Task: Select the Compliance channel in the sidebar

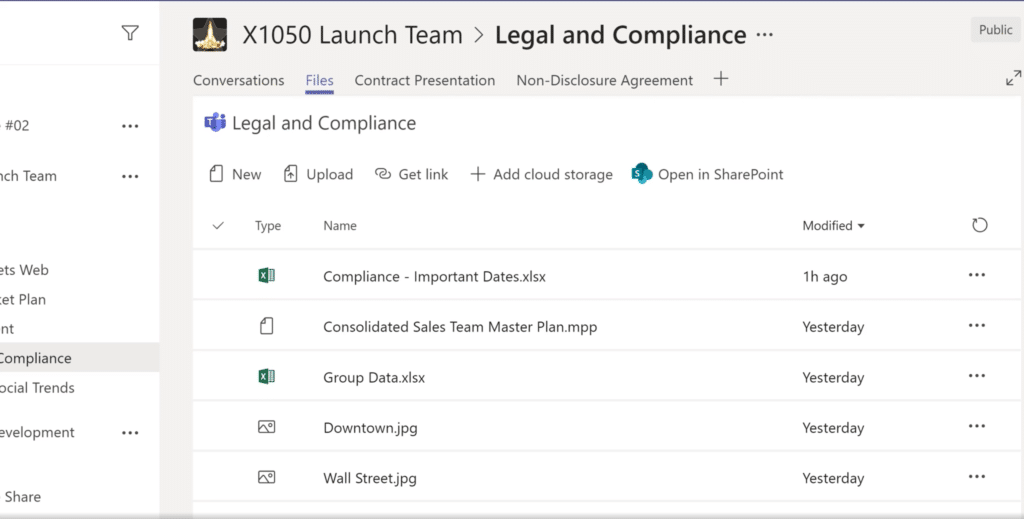Action: 79,358
